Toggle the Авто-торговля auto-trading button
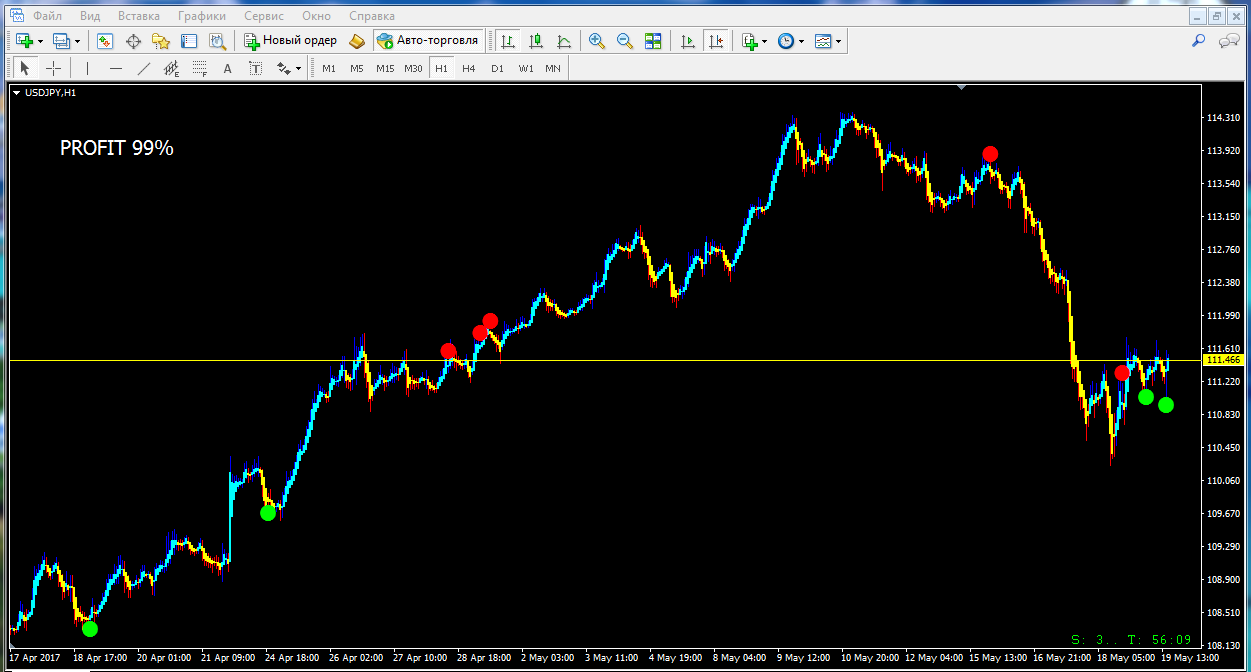 point(429,41)
